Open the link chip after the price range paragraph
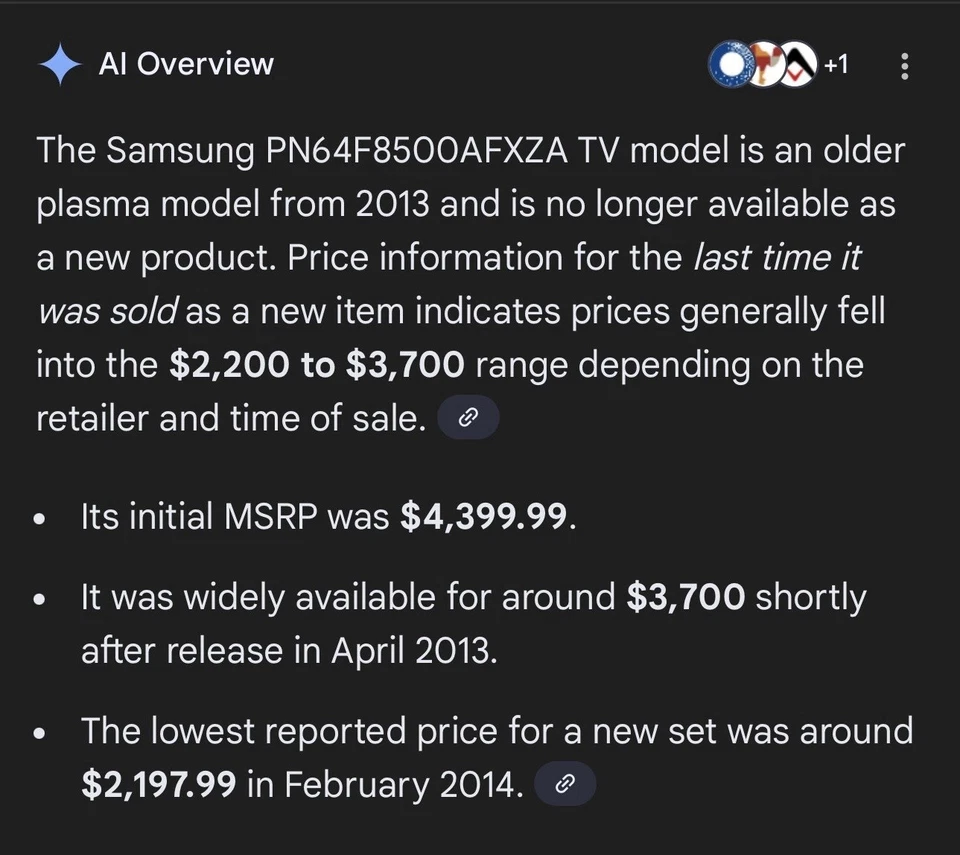The height and width of the screenshot is (855, 960). (x=468, y=417)
